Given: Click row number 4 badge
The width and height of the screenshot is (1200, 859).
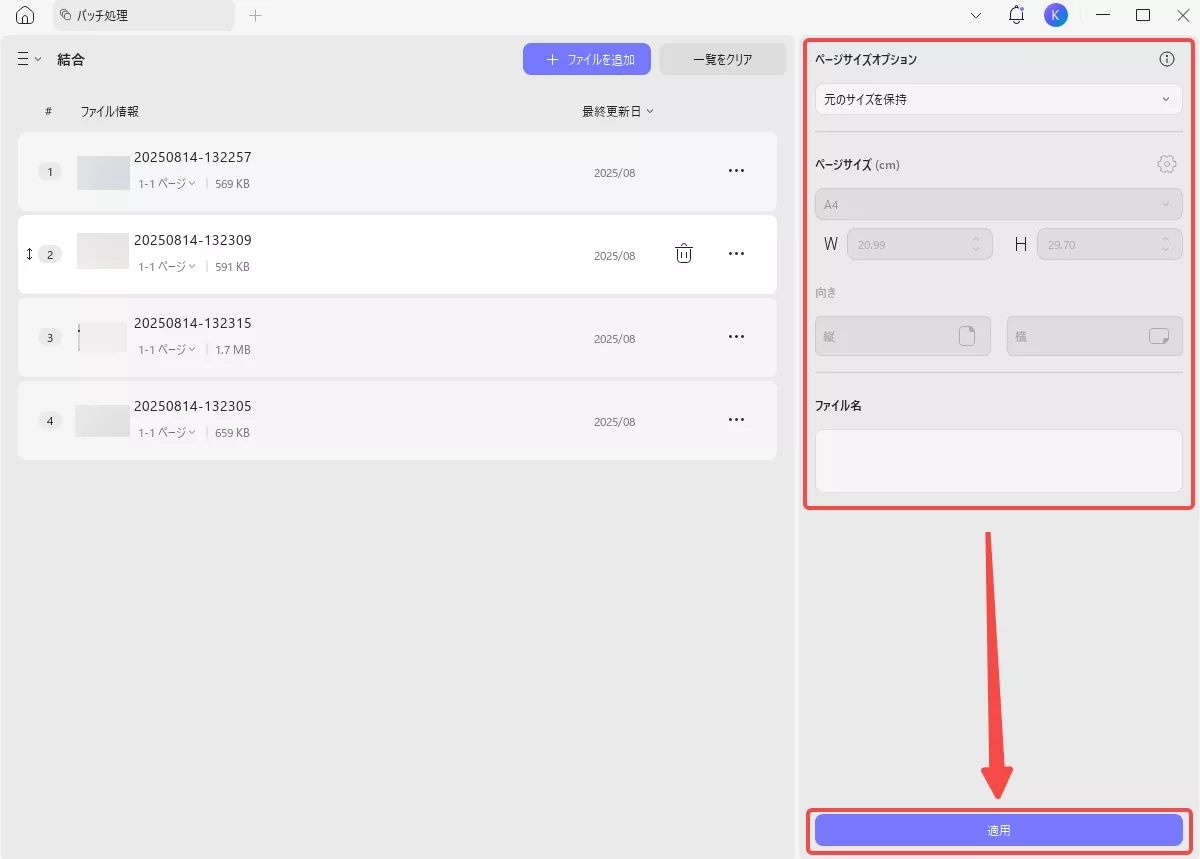Looking at the screenshot, I should click(x=50, y=421).
